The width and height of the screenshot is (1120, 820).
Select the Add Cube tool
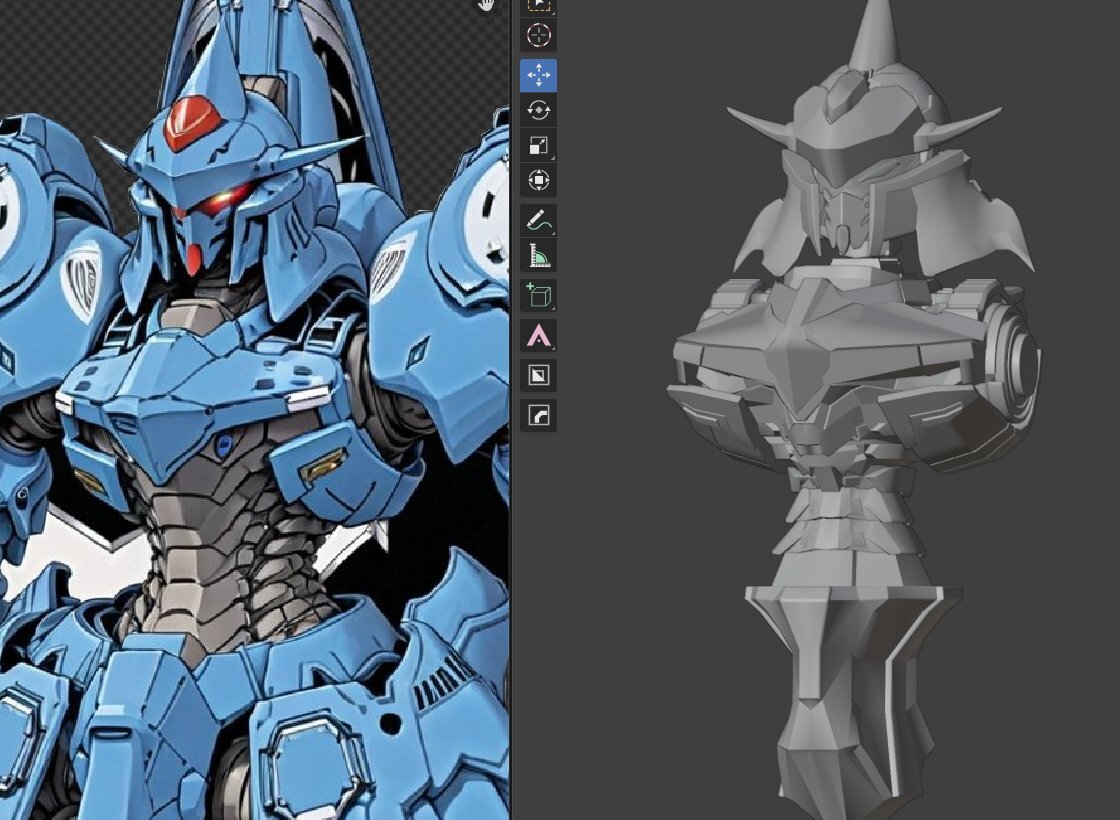539,295
